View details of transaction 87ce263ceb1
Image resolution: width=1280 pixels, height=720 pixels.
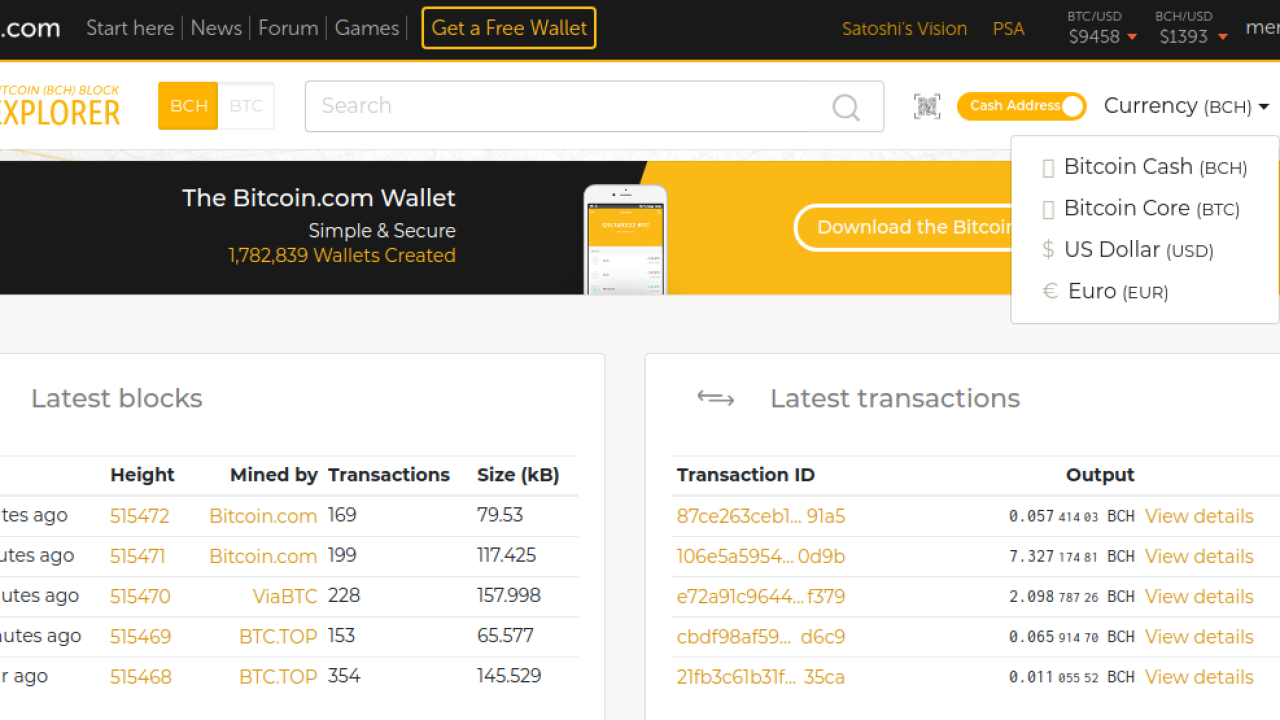click(1199, 516)
